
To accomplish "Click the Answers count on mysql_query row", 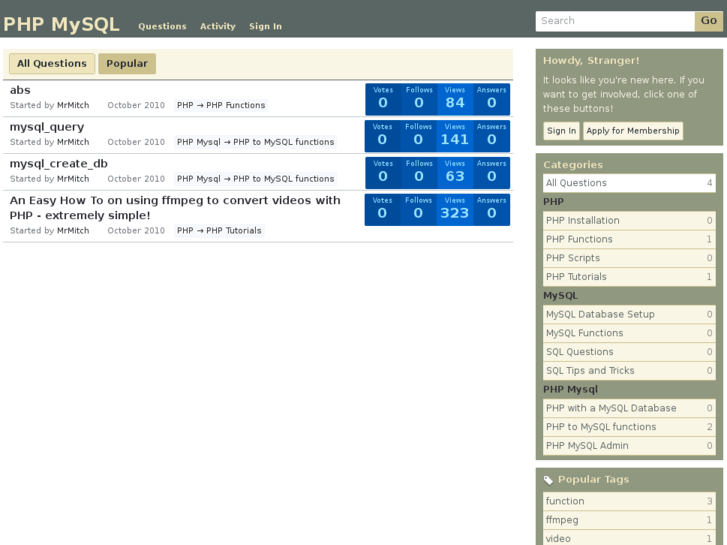I will [x=491, y=136].
